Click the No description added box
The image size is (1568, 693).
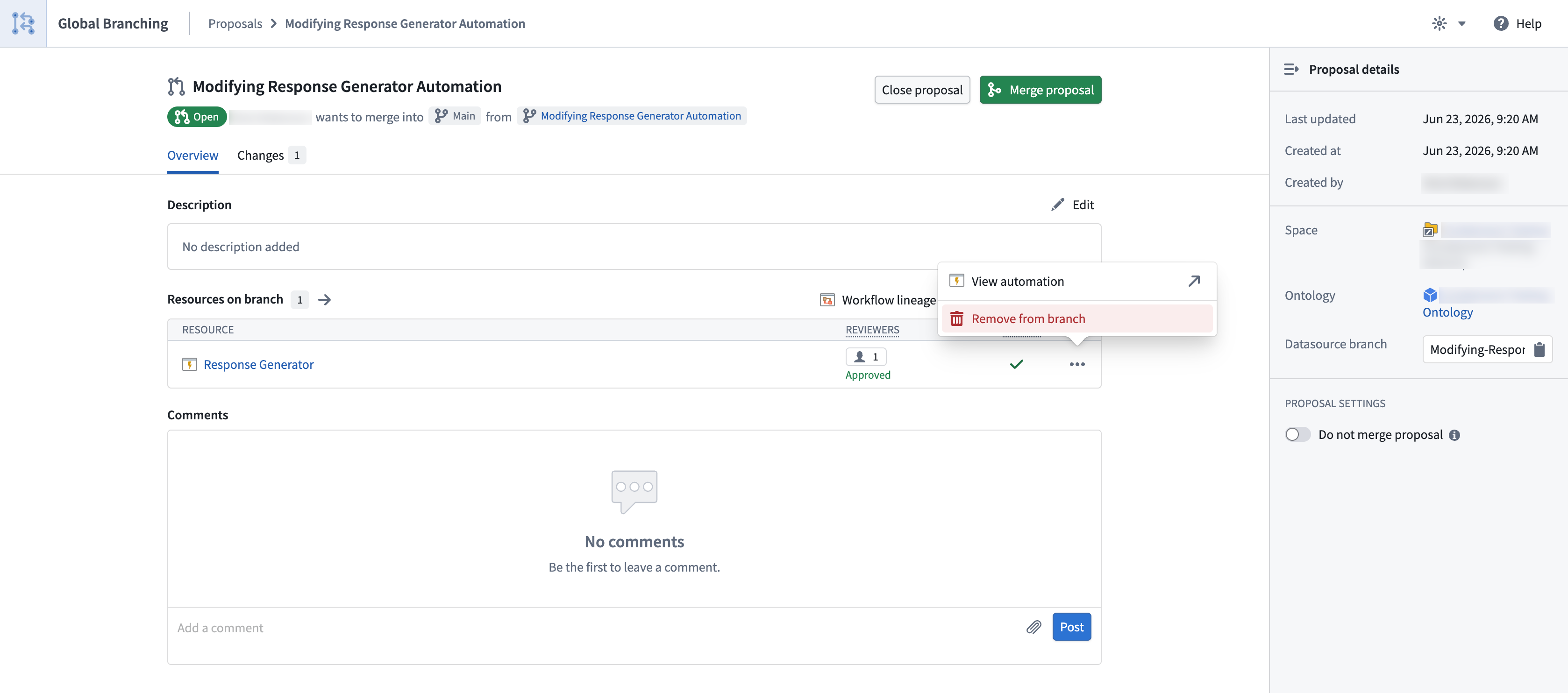coord(634,247)
